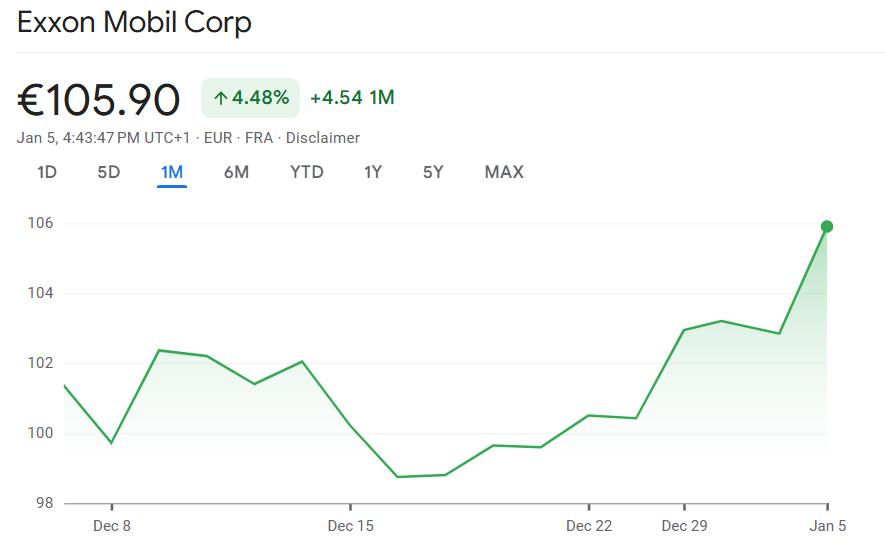
Task: Click the Dec 29 date axis label
Action: click(x=684, y=526)
